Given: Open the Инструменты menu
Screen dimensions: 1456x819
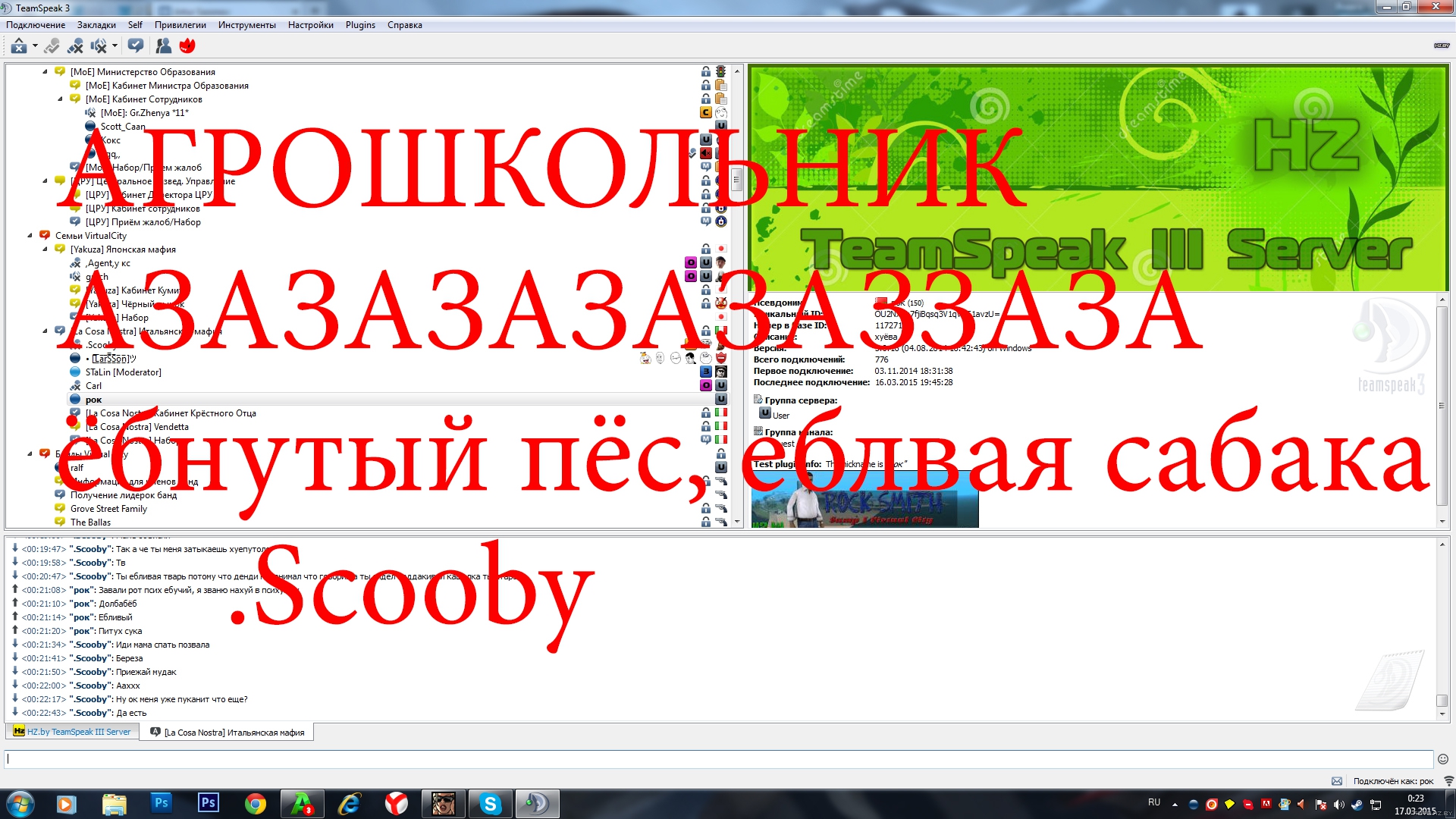Looking at the screenshot, I should click(247, 25).
